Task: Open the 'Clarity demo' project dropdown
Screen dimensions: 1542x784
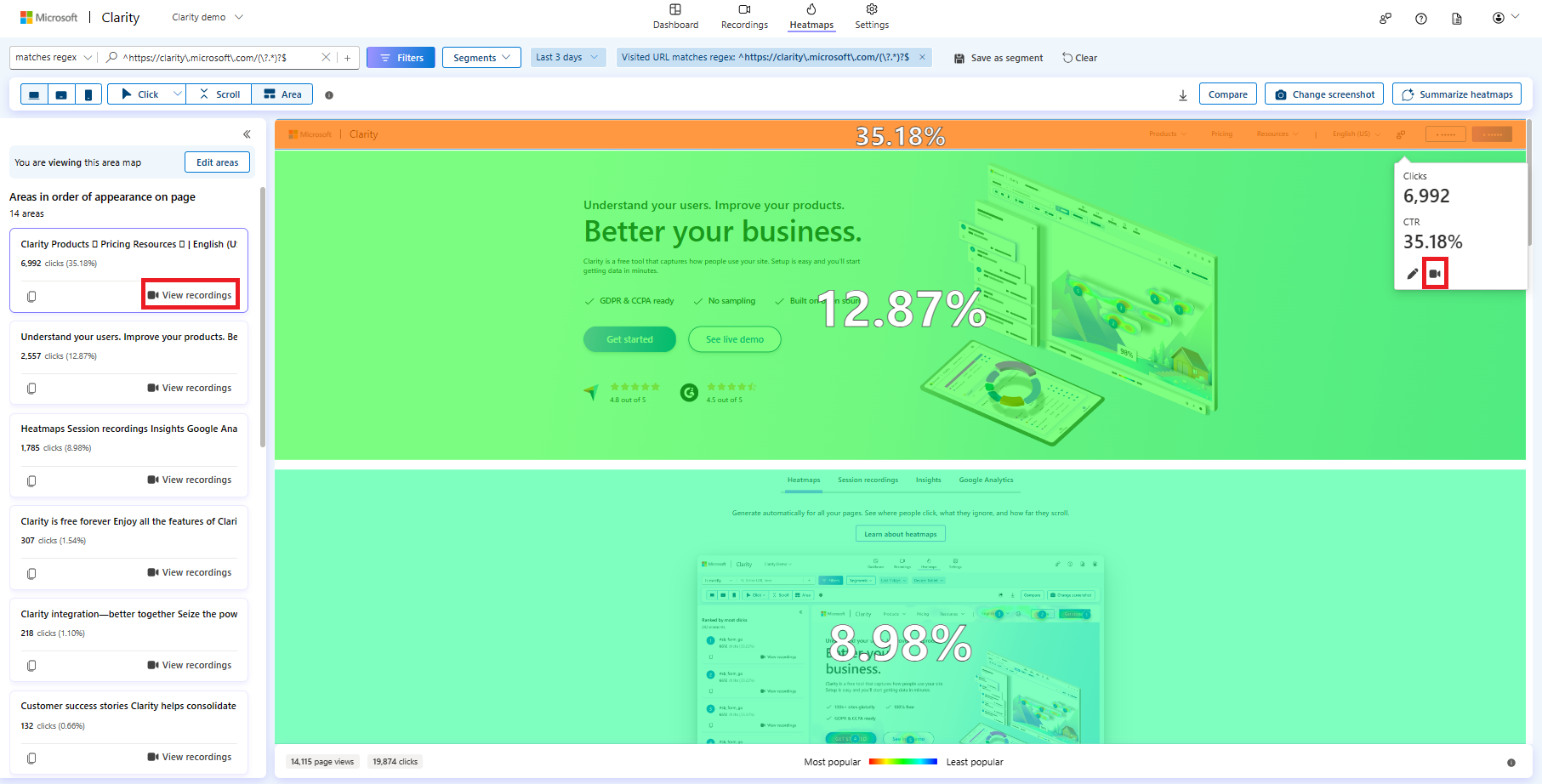Action: 208,17
